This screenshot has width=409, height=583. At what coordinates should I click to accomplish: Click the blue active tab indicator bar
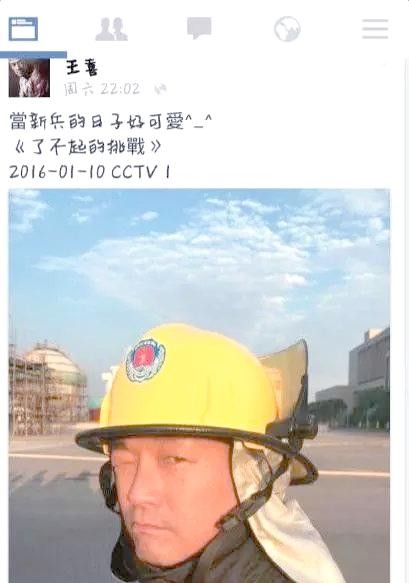33,55
